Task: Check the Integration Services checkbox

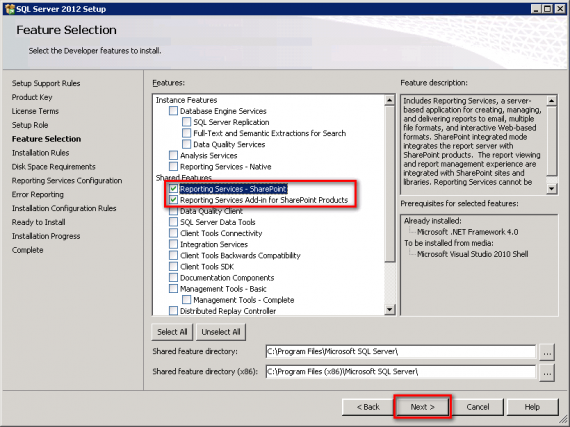Action: tap(173, 244)
